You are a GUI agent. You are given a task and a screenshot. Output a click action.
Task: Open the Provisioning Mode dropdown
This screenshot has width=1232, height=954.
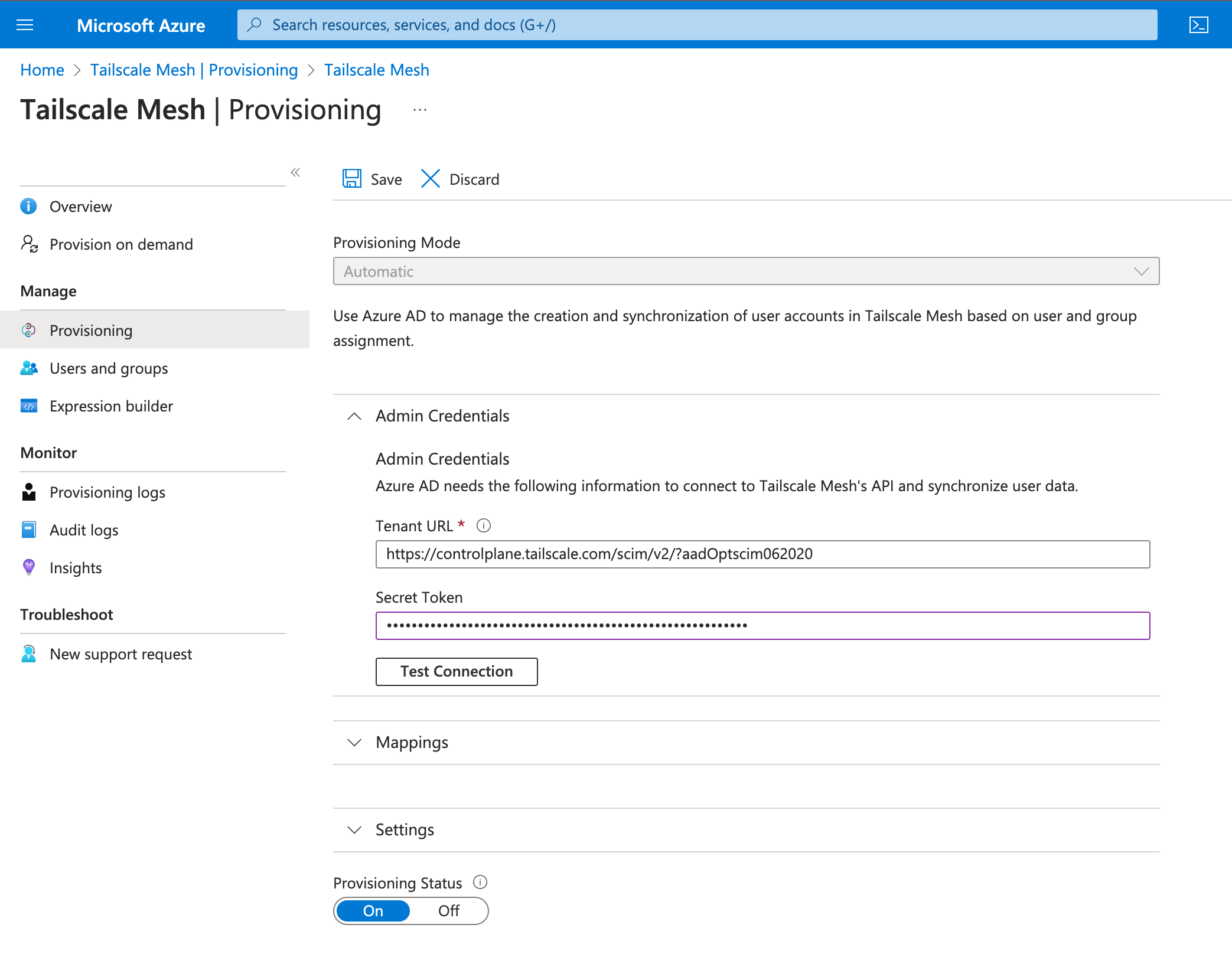click(746, 271)
